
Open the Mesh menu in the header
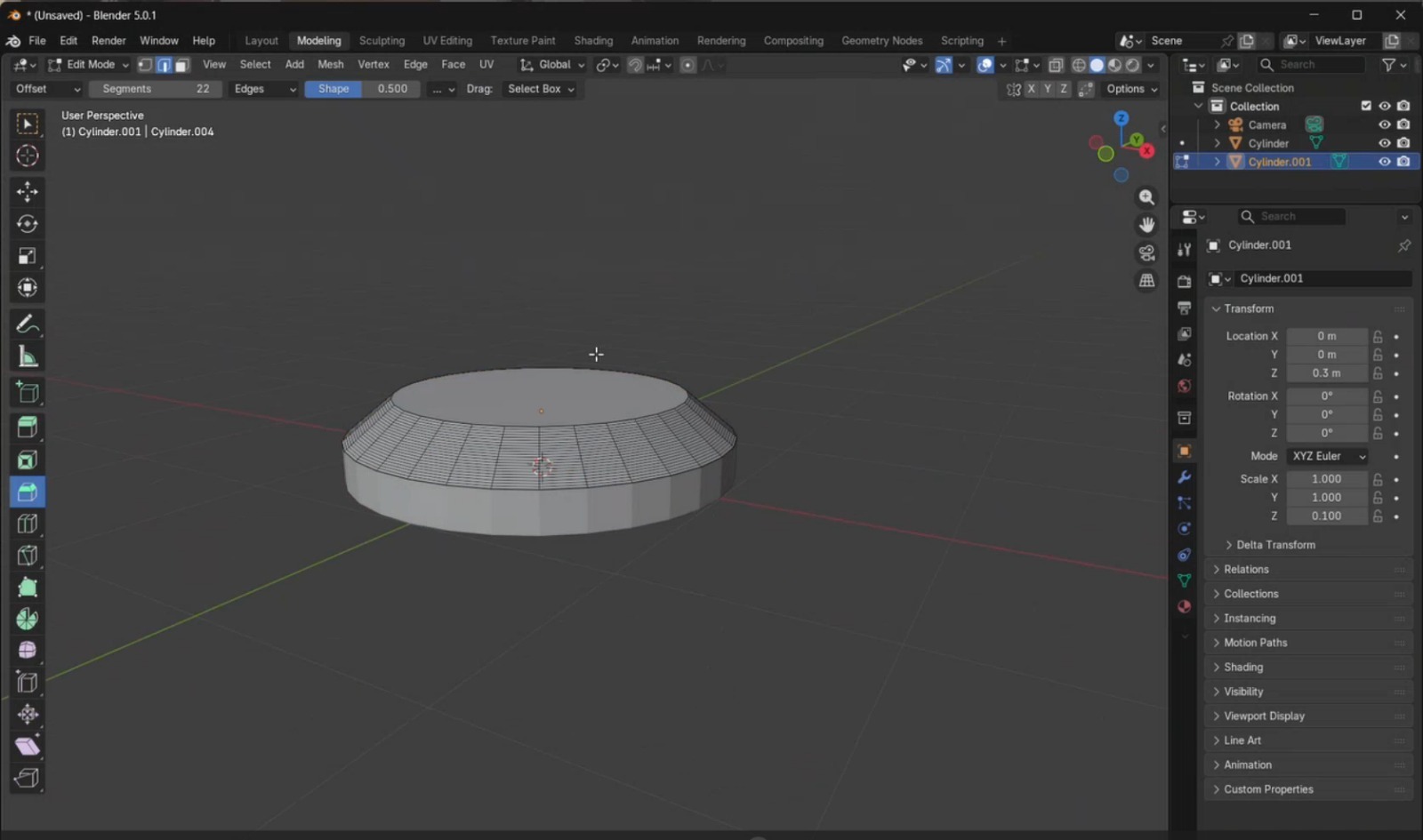[330, 64]
